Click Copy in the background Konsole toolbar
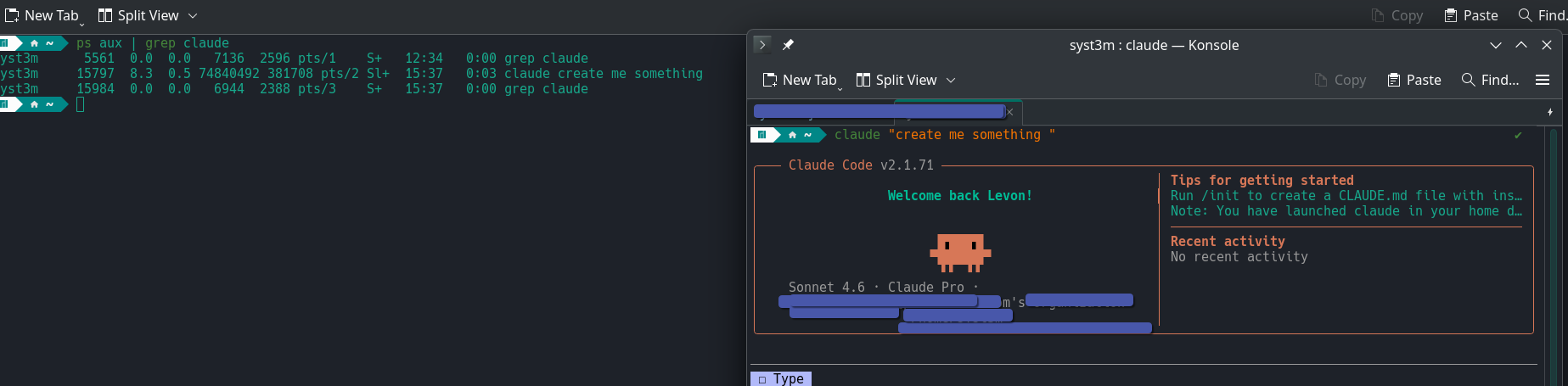 (x=1397, y=15)
